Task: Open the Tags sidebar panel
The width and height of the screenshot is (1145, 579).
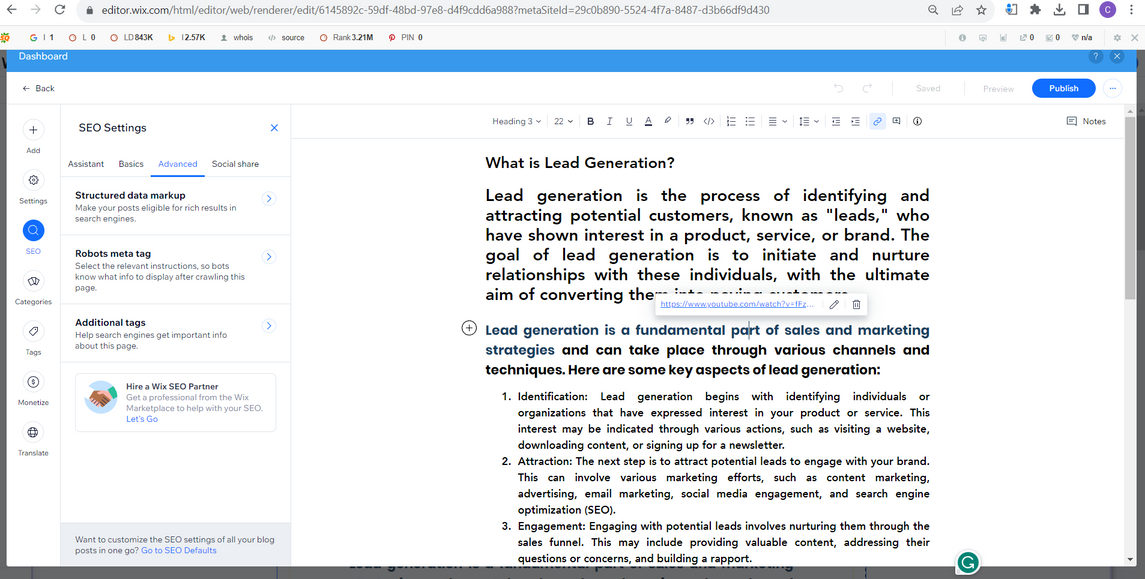Action: tap(33, 339)
